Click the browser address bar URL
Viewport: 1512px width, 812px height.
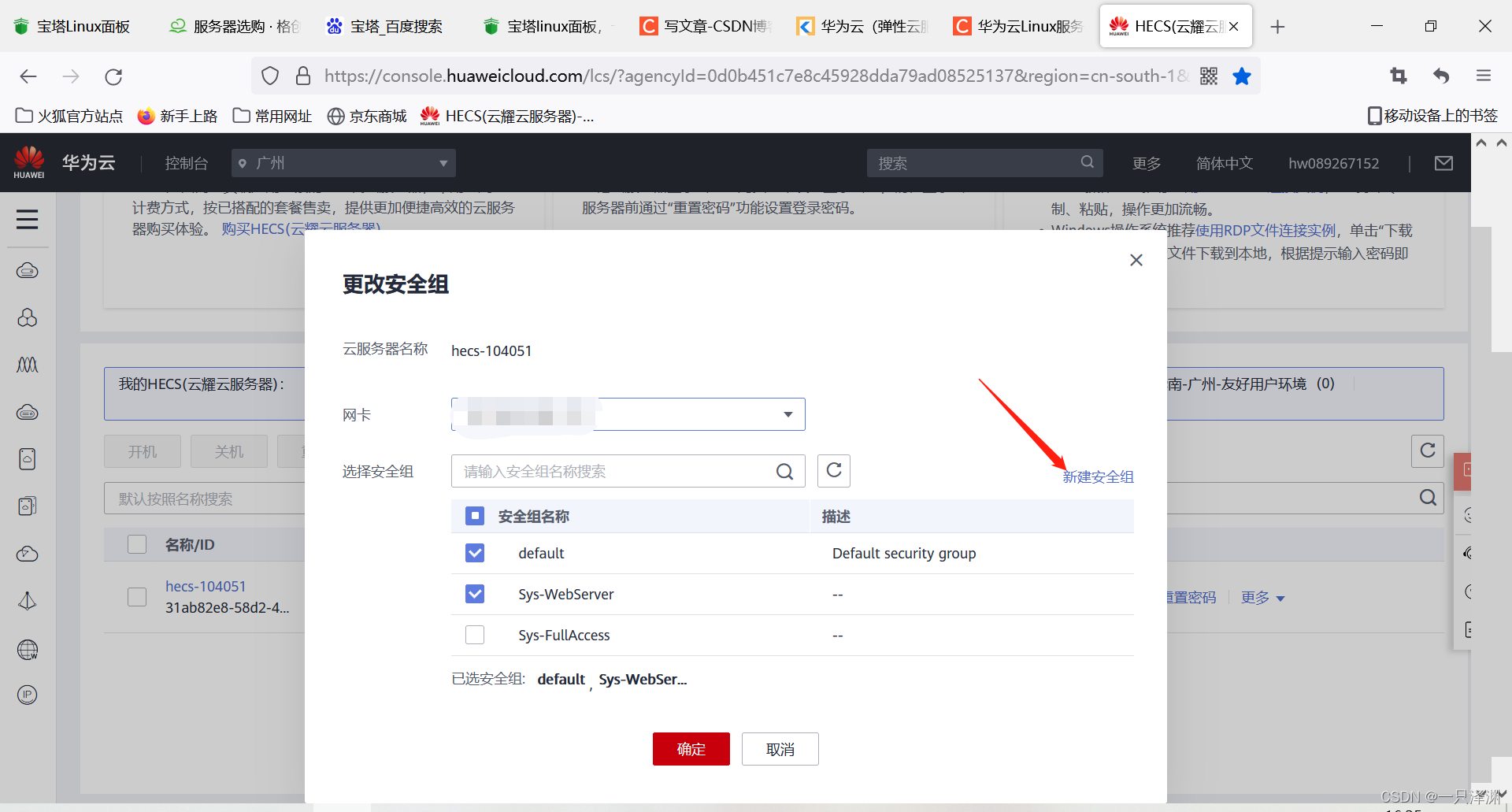pyautogui.click(x=756, y=76)
